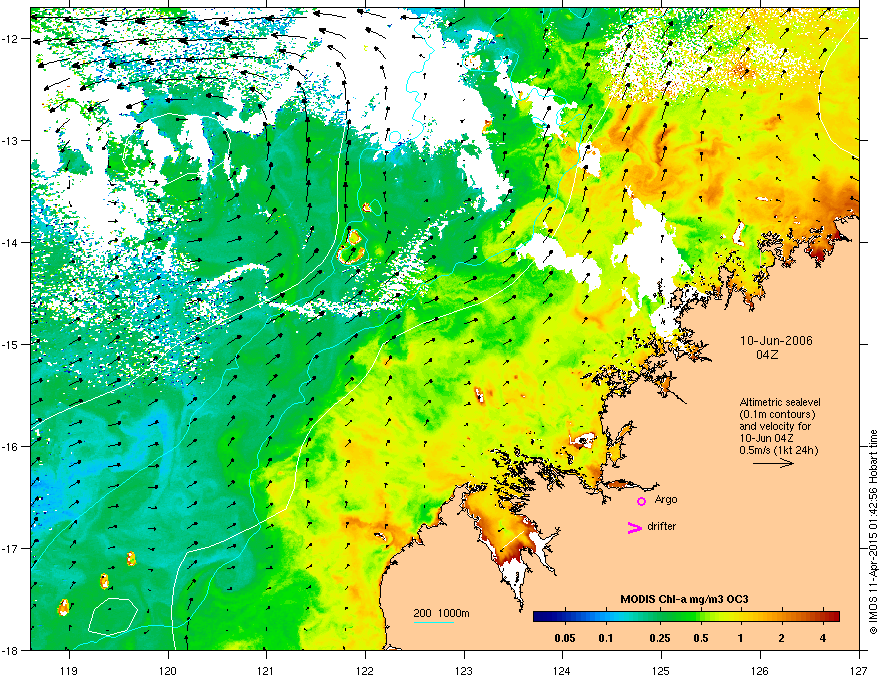Image resolution: width=880 pixels, height=680 pixels.
Task: Click the 0.5 colorbar tick label
Action: 700,638
